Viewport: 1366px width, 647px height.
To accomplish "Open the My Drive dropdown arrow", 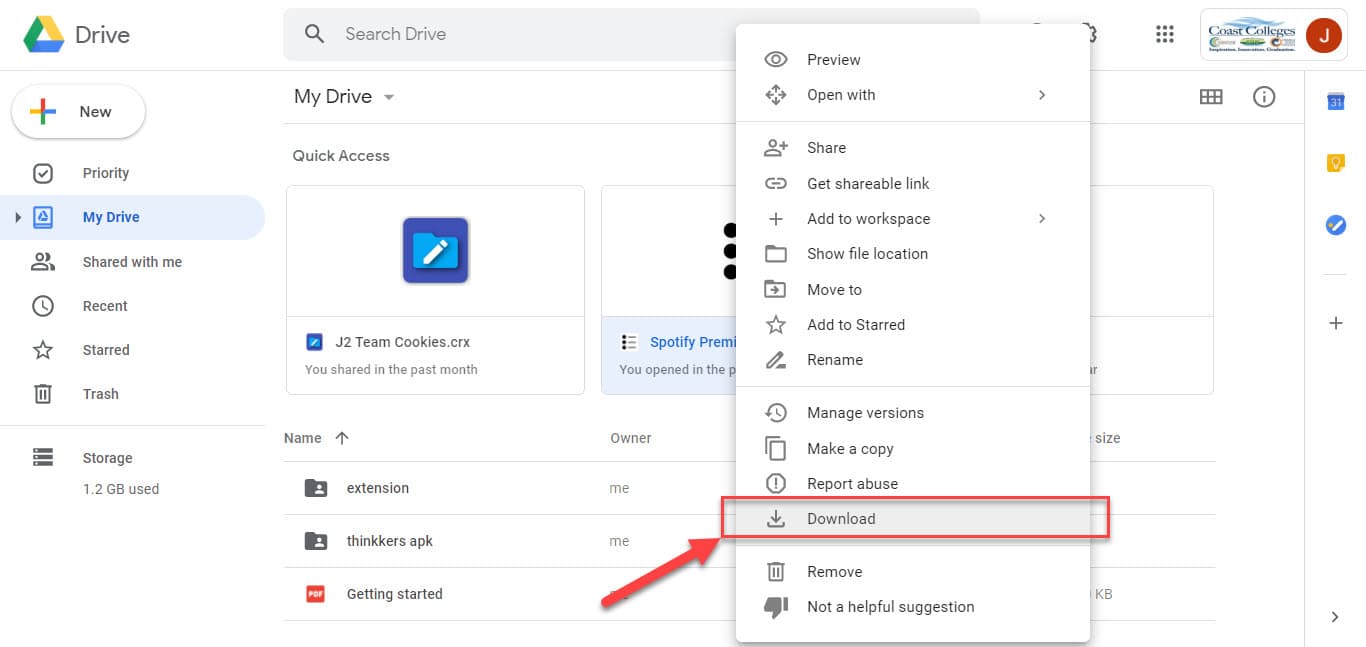I will pyautogui.click(x=388, y=96).
